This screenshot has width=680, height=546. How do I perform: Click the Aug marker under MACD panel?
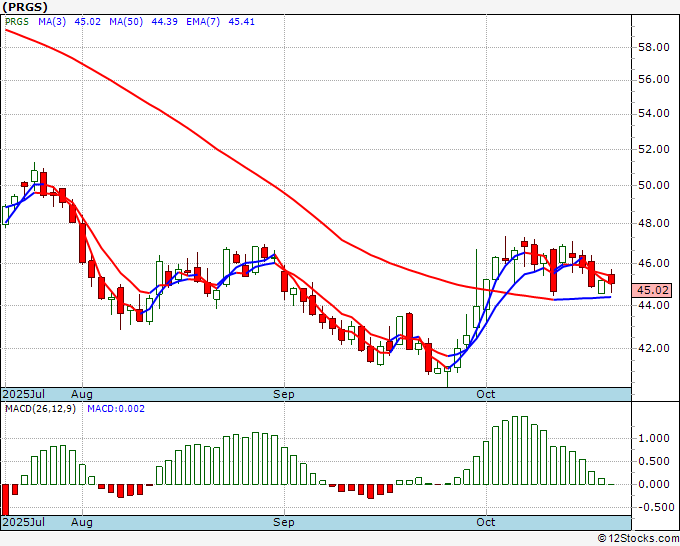click(82, 522)
